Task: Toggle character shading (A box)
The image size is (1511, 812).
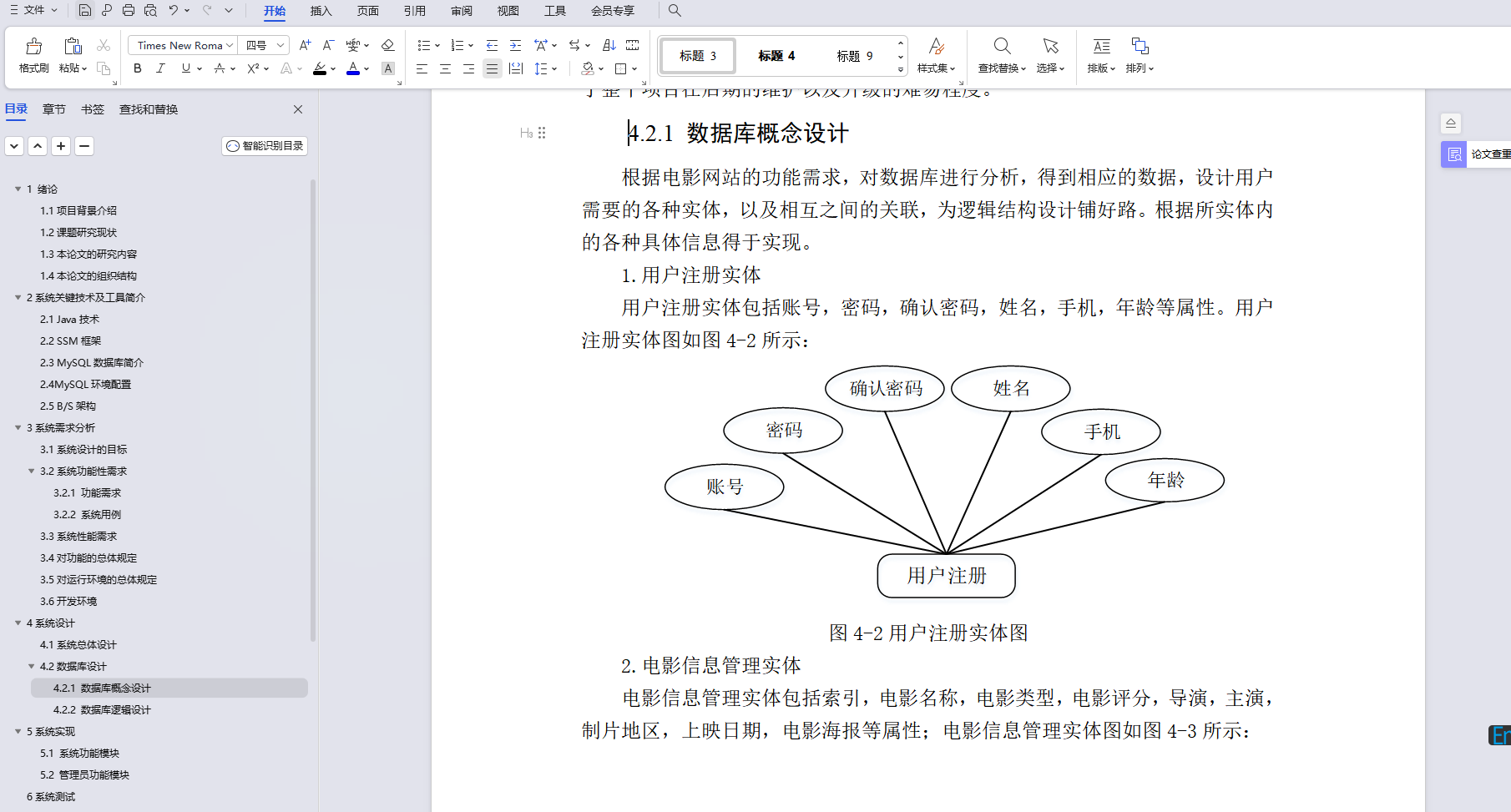Action: point(388,68)
